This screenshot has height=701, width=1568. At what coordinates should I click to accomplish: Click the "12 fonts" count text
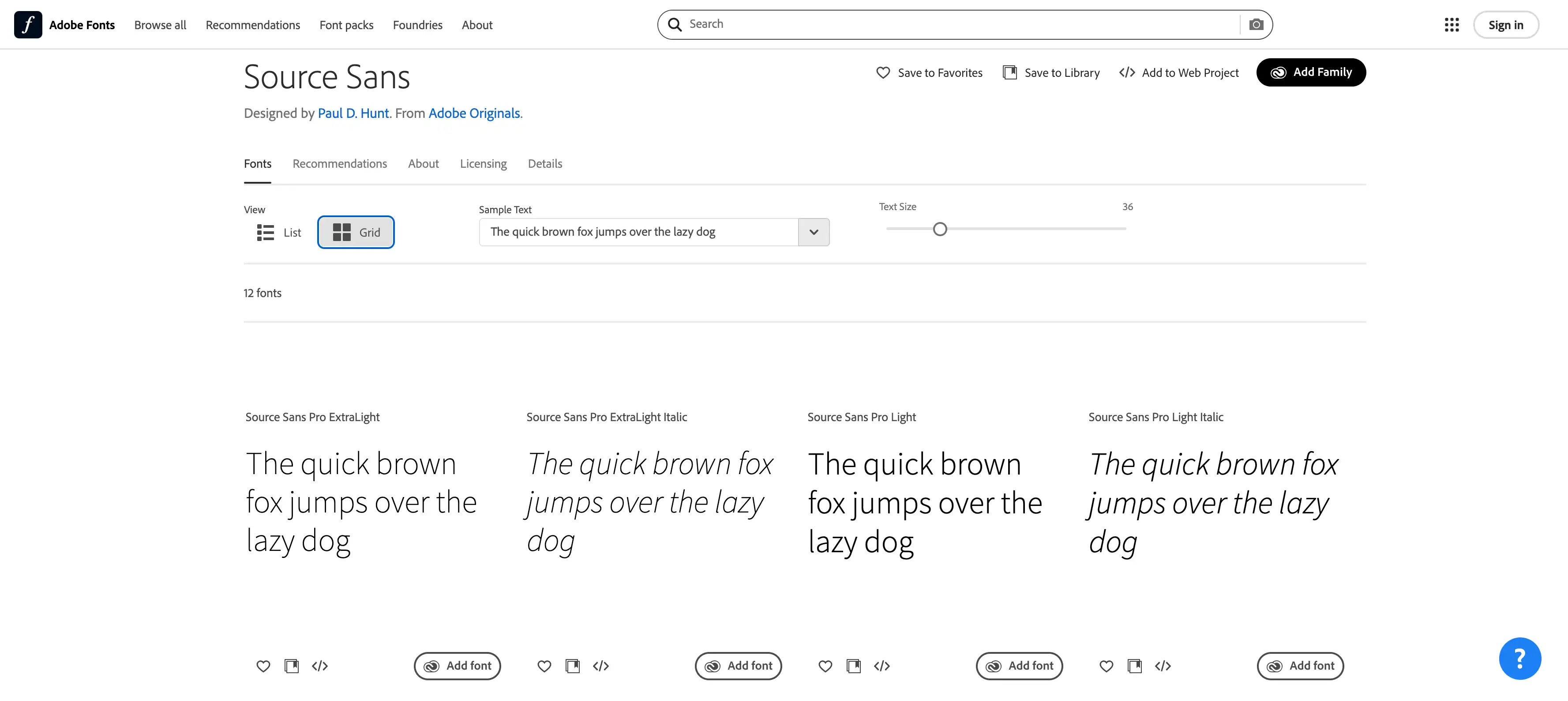[x=263, y=293]
